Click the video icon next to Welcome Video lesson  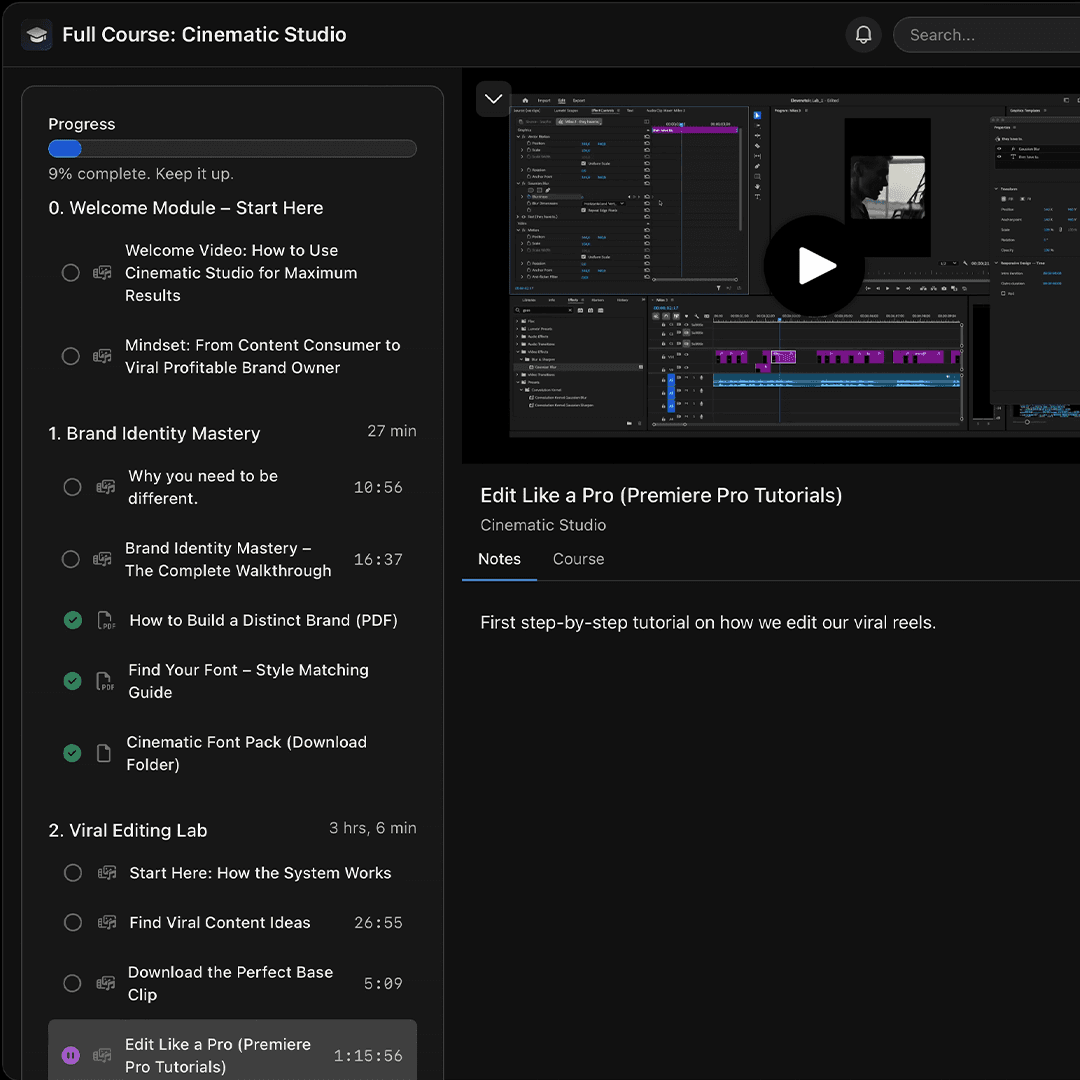pos(102,272)
